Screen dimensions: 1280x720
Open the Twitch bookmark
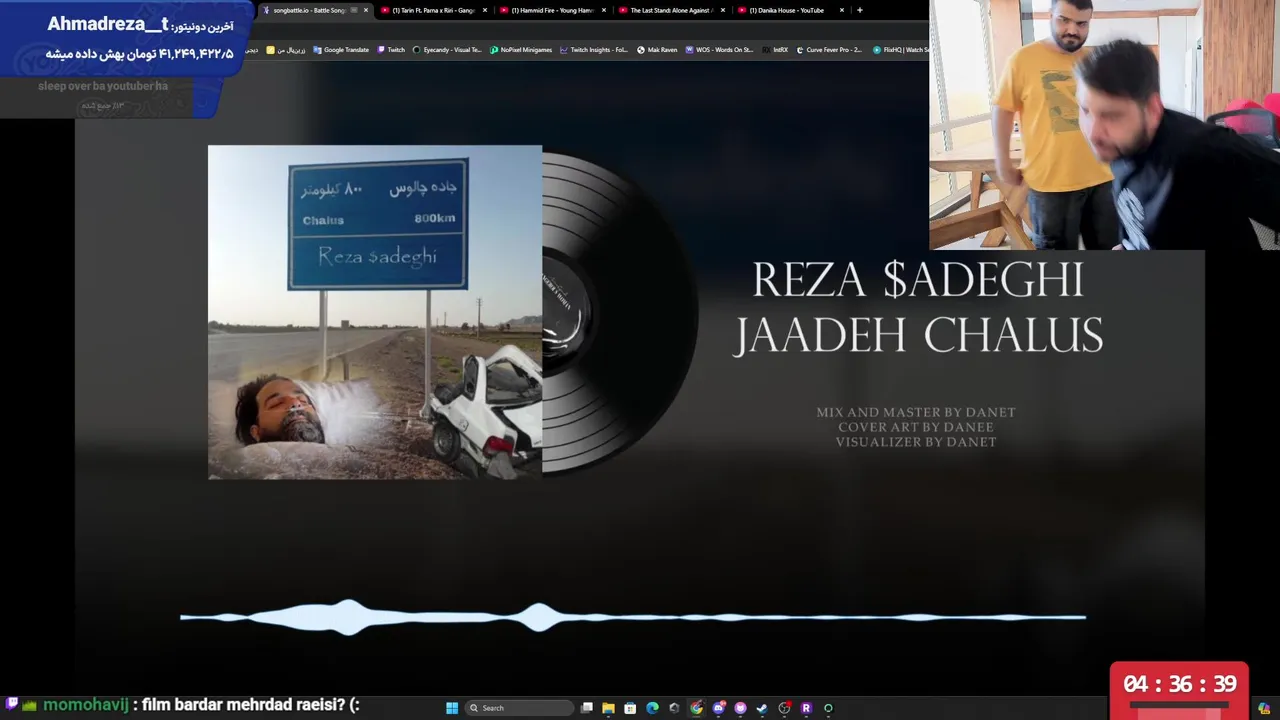(x=391, y=50)
